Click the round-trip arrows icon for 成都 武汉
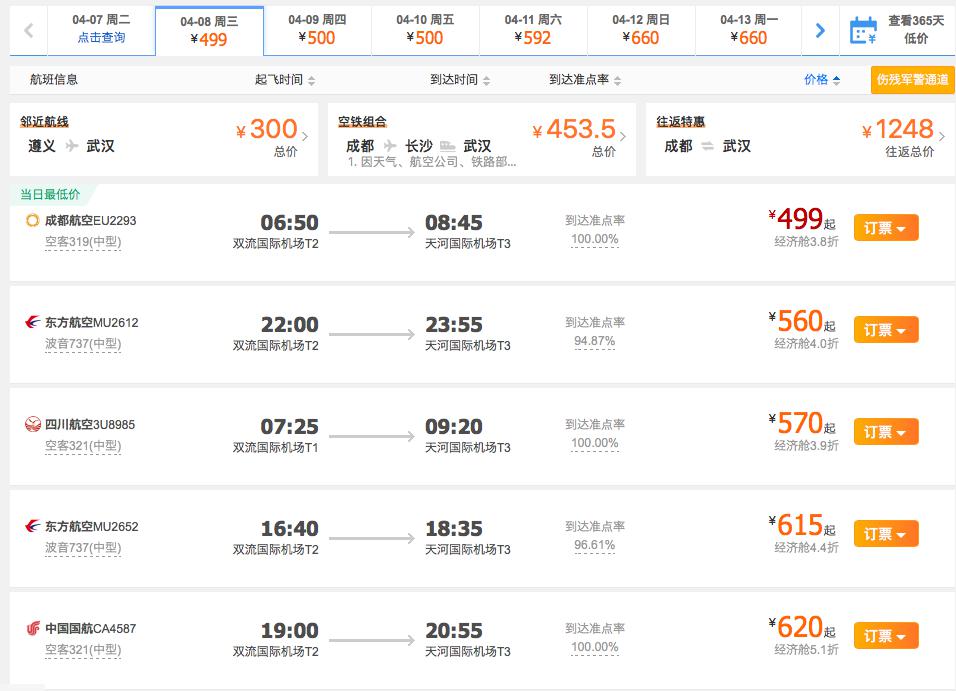This screenshot has width=956, height=691. tap(708, 146)
